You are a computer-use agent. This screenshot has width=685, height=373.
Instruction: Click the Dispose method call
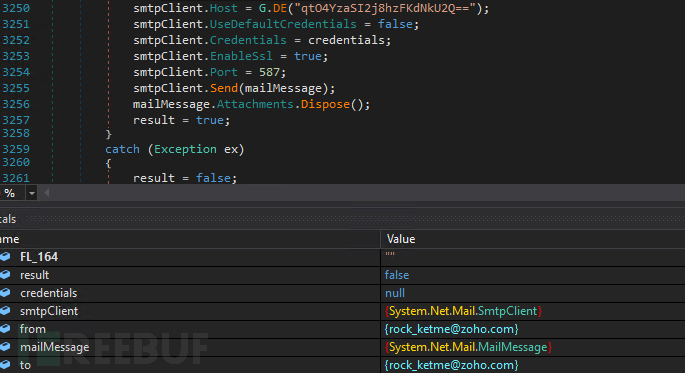tap(325, 104)
